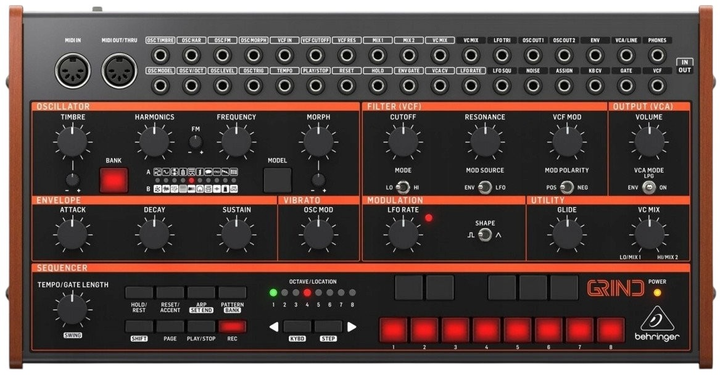The height and width of the screenshot is (375, 720).
Task: Trigger step button 7
Action: coord(579,330)
